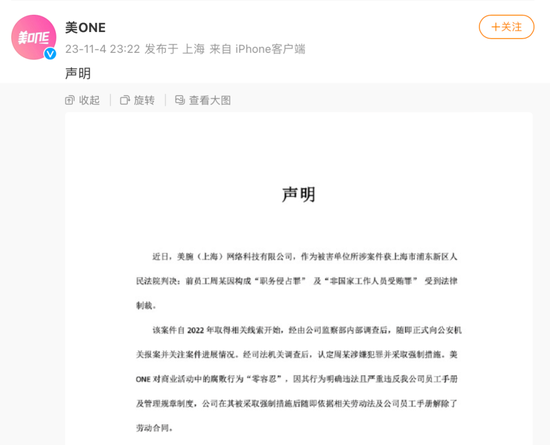This screenshot has width=550, height=445.
Task: Rotate the image via 旋转 label
Action: [x=144, y=100]
